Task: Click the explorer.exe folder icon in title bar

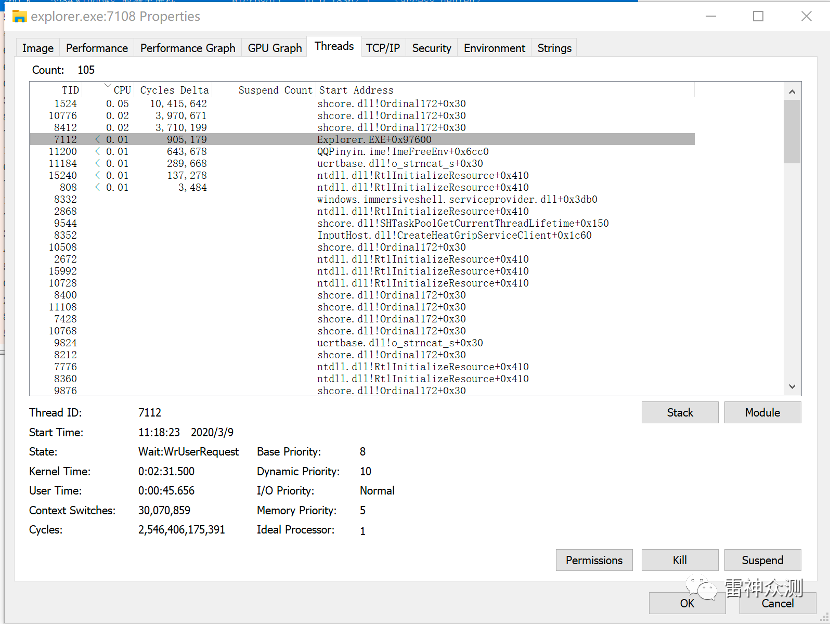Action: point(19,16)
